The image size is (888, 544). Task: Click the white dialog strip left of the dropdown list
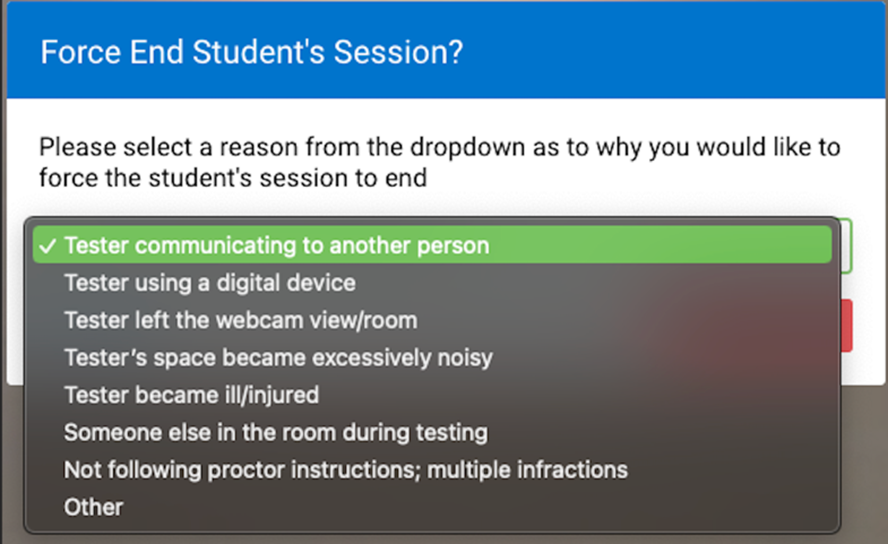pos(15,294)
